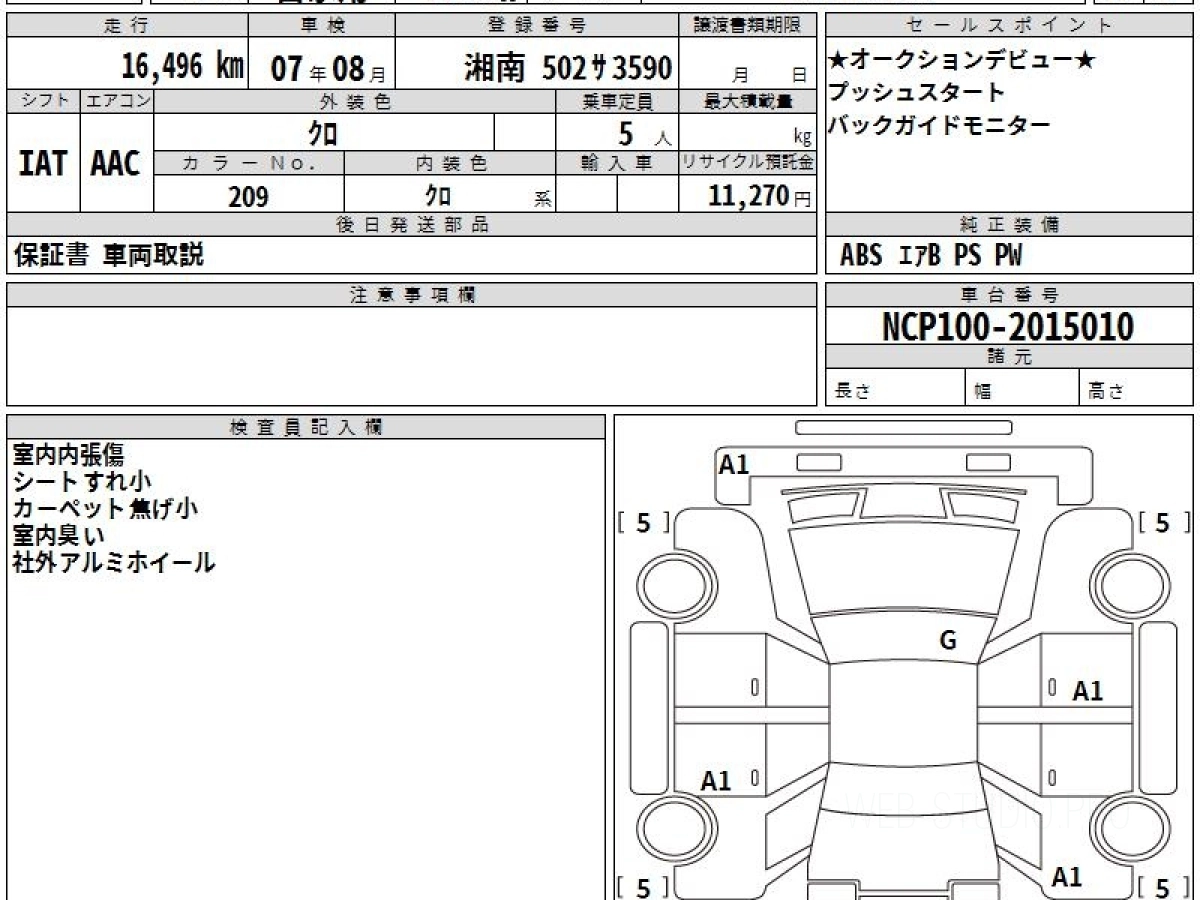The image size is (1200, 900).
Task: Click the 諸元 header
Action: pos(1009,357)
